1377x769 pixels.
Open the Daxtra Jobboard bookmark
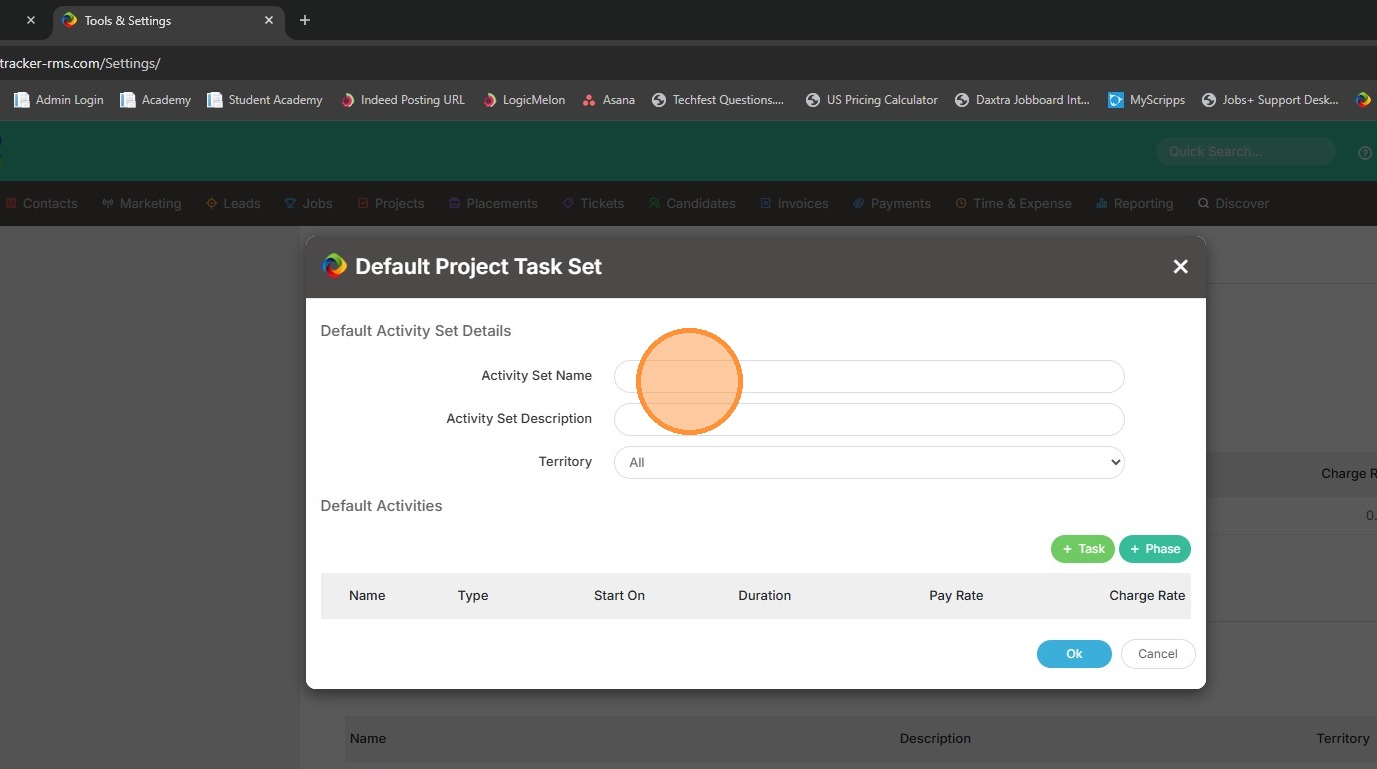click(x=1023, y=100)
